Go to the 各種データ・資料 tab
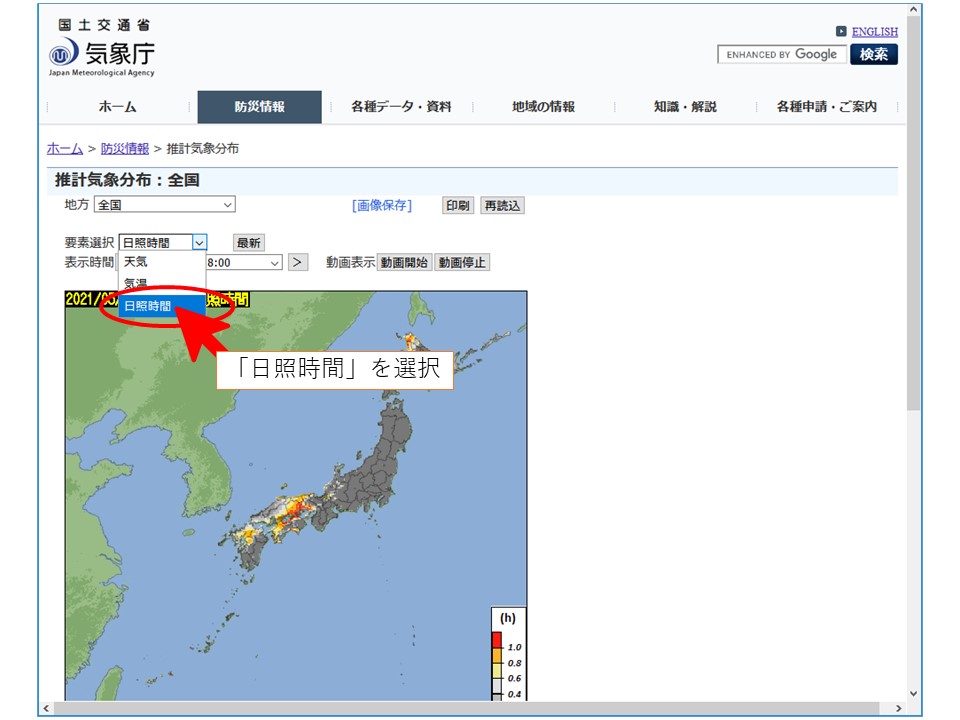This screenshot has height=720, width=960. coord(401,107)
